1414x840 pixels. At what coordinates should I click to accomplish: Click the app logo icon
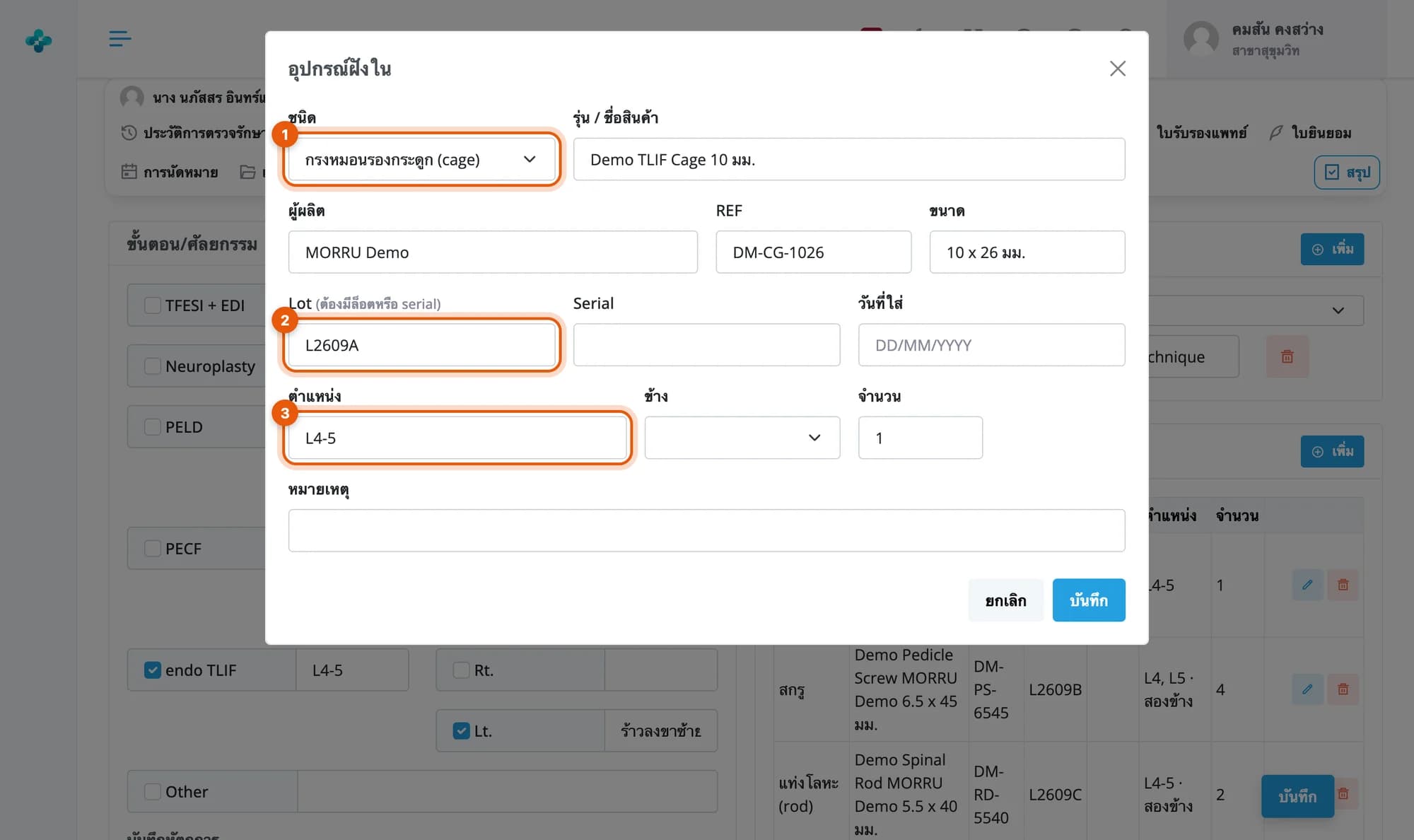point(38,40)
